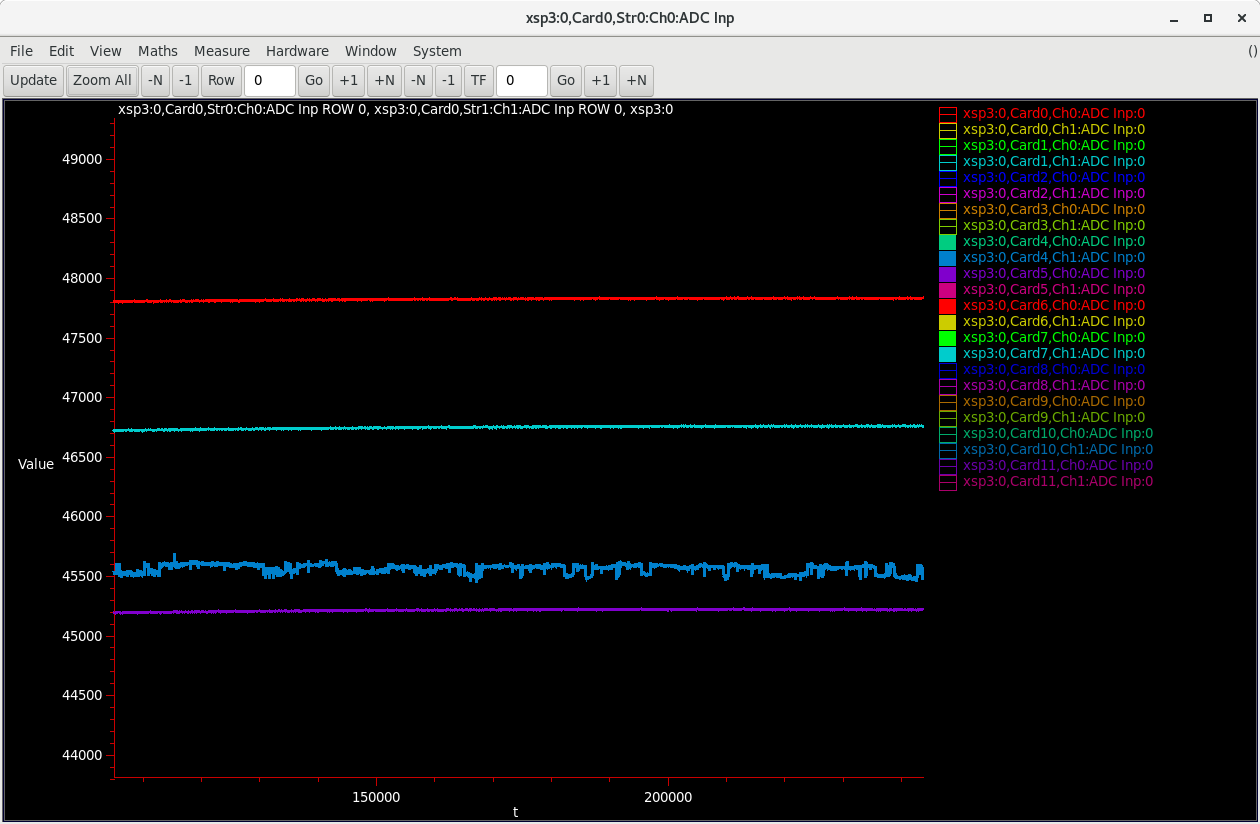This screenshot has height=824, width=1260.
Task: Expand the Hardware menu
Action: pos(297,51)
